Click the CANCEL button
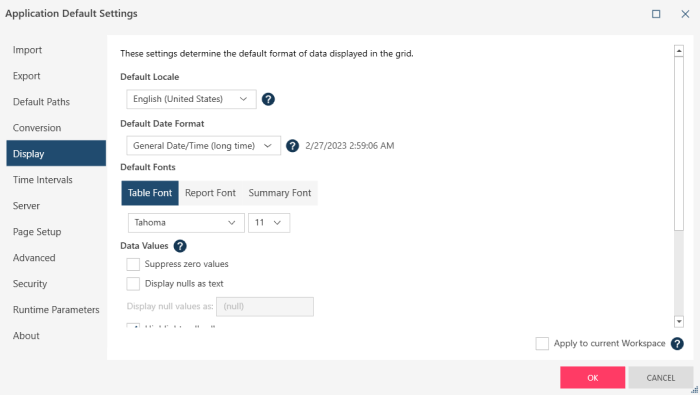 coord(661,378)
